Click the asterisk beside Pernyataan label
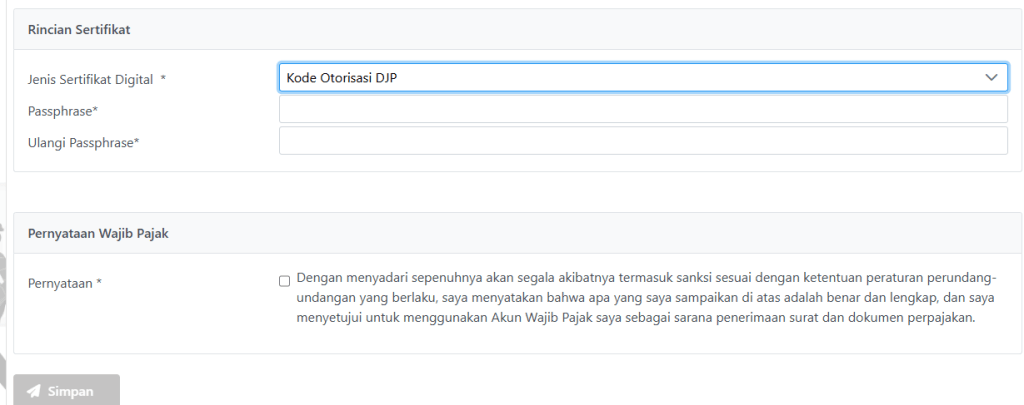Image resolution: width=1024 pixels, height=405 pixels. click(x=99, y=283)
